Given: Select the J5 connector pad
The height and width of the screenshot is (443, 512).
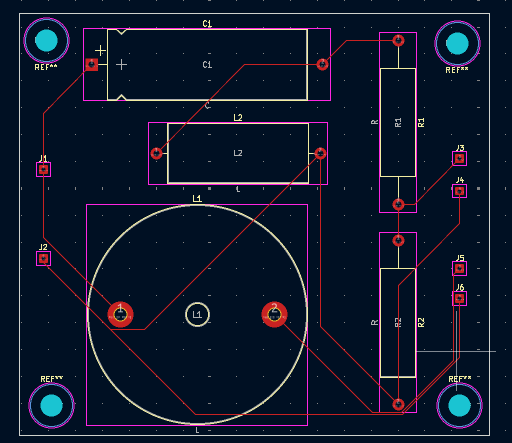Looking at the screenshot, I should pyautogui.click(x=459, y=268).
